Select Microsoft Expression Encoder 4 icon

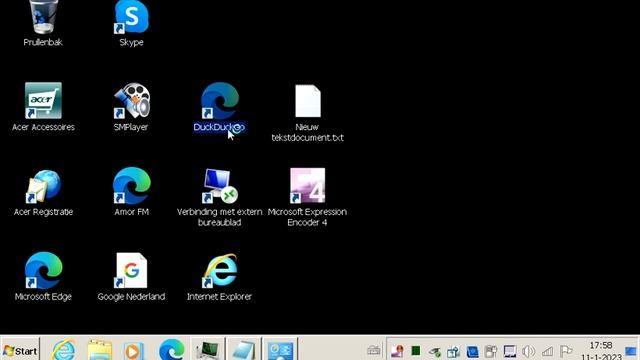point(307,198)
